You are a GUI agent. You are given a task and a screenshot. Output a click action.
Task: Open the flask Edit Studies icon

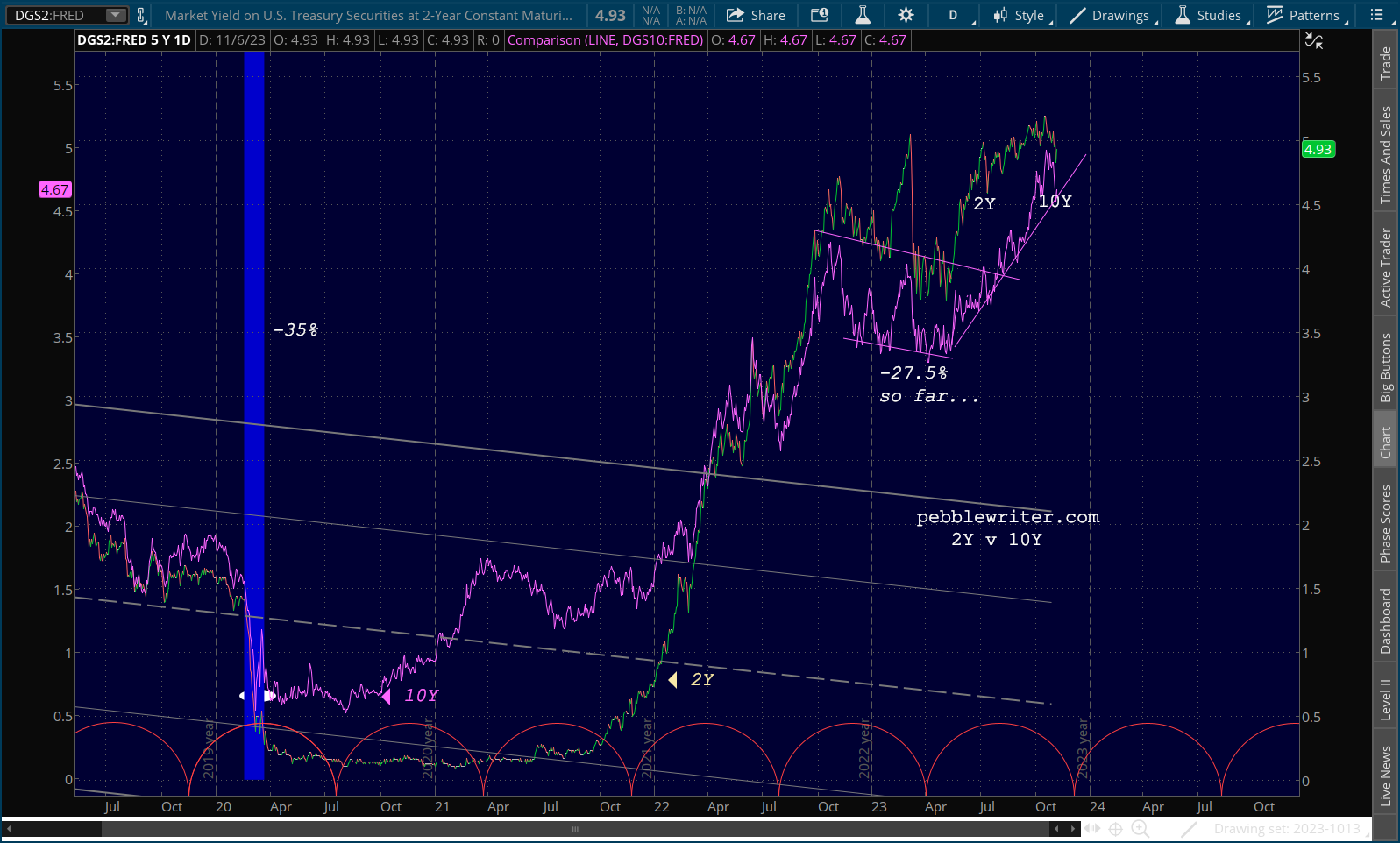(863, 15)
